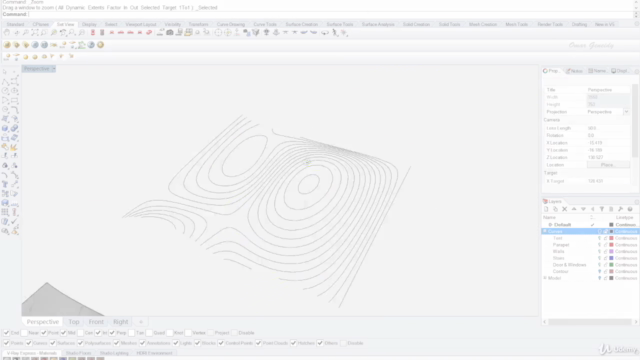
Task: Select the Pan view hand icon
Action: coord(7,33)
